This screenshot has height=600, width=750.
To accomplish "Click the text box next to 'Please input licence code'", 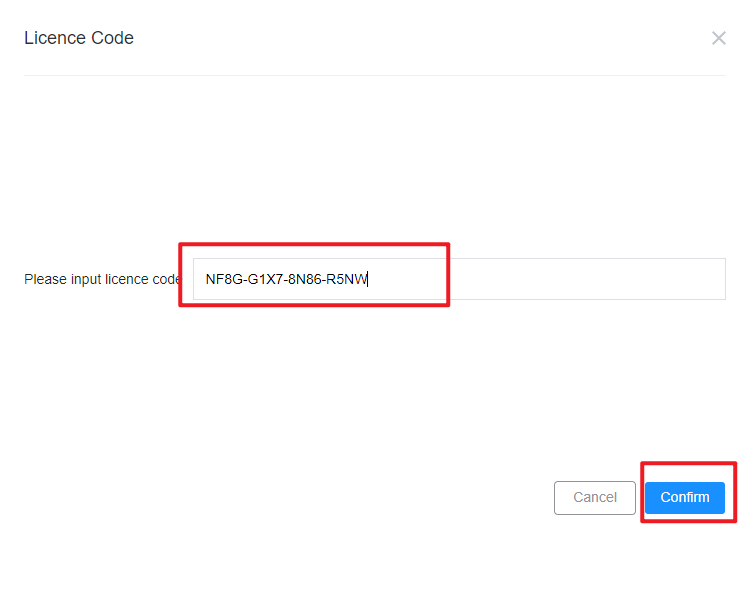I will point(459,279).
